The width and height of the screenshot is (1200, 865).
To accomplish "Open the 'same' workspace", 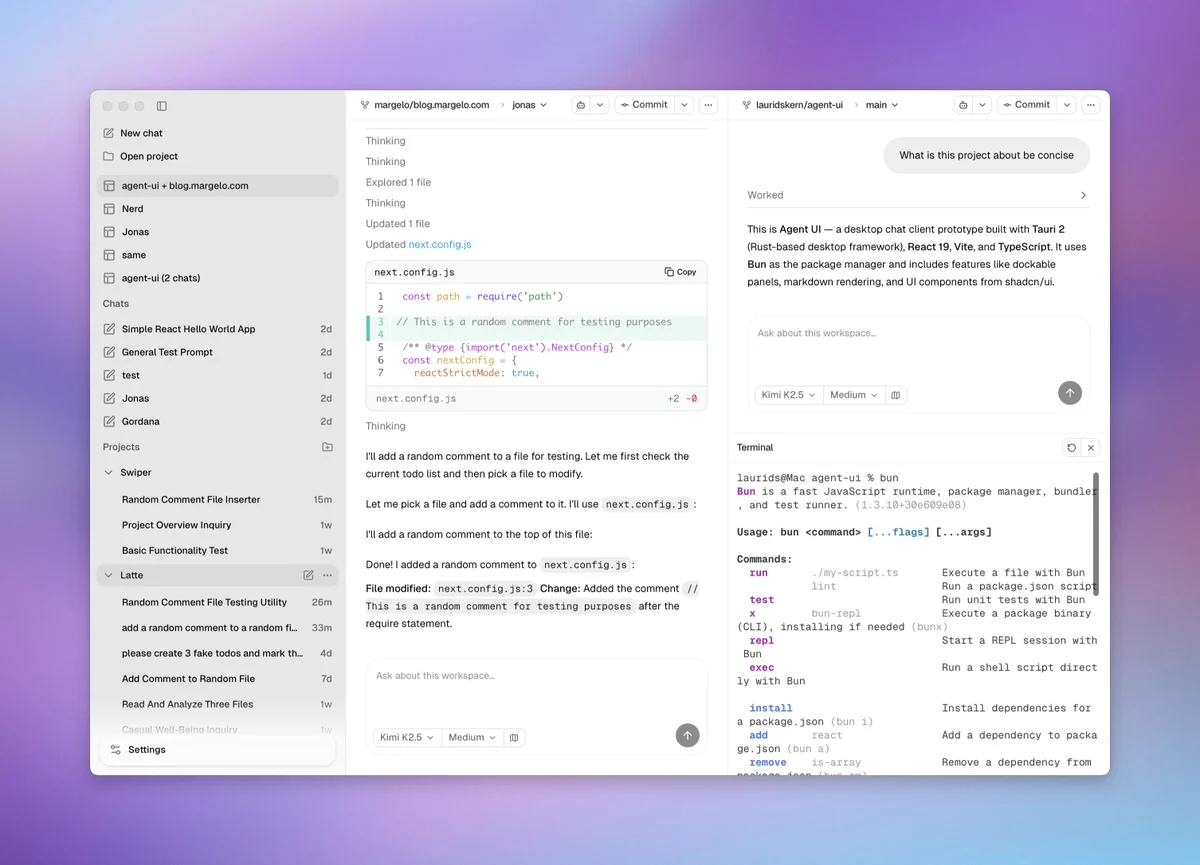I will [217, 255].
